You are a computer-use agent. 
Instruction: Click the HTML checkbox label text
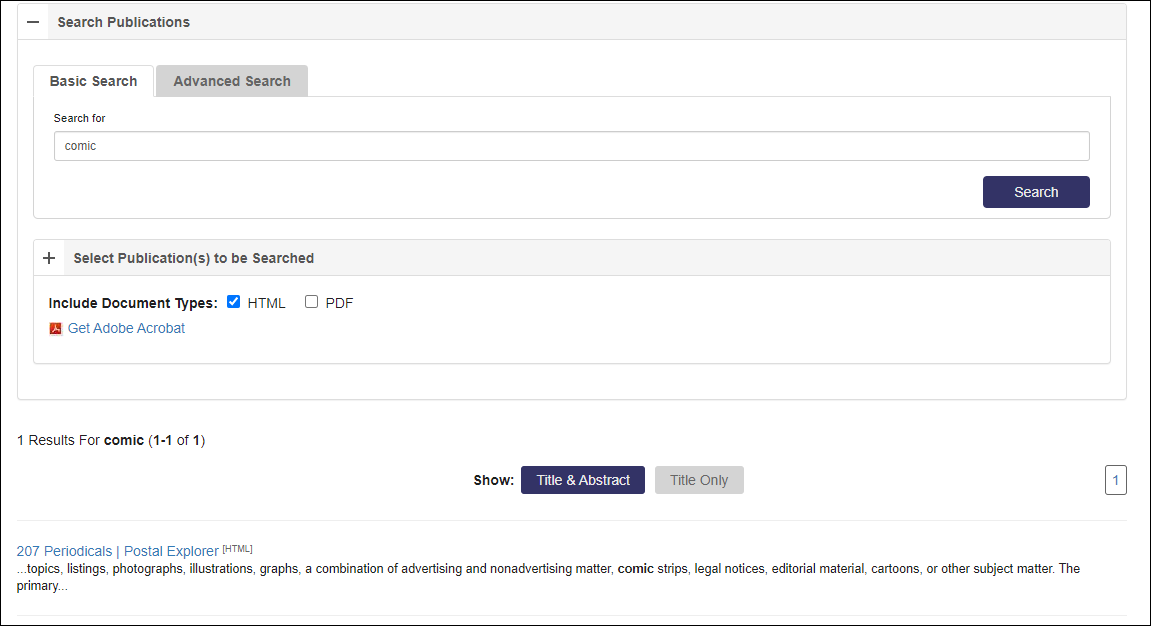click(x=266, y=303)
